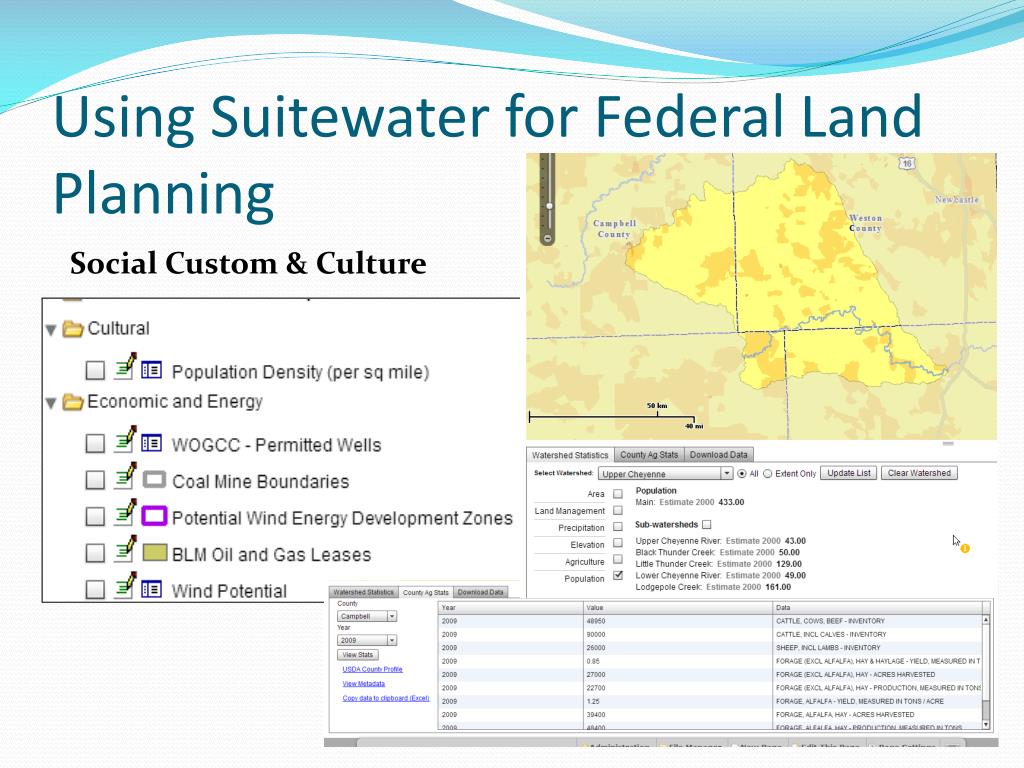Click the zoom out minus button on map
1024x768 pixels.
coord(548,238)
